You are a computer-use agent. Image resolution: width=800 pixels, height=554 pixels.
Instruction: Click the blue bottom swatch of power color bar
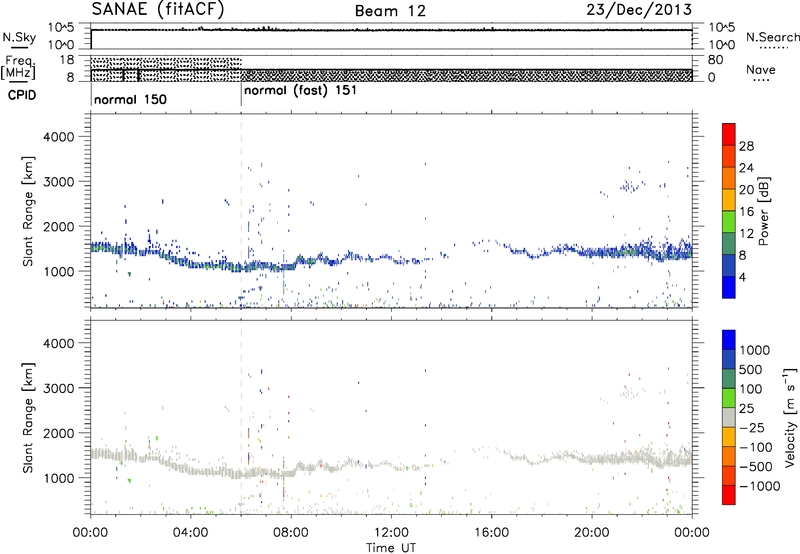pyautogui.click(x=729, y=287)
